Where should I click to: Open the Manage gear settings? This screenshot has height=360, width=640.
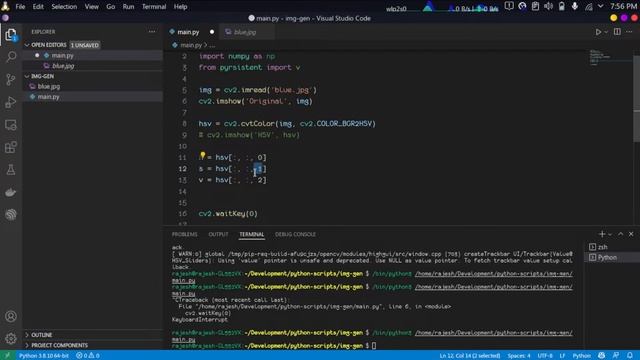(11, 338)
